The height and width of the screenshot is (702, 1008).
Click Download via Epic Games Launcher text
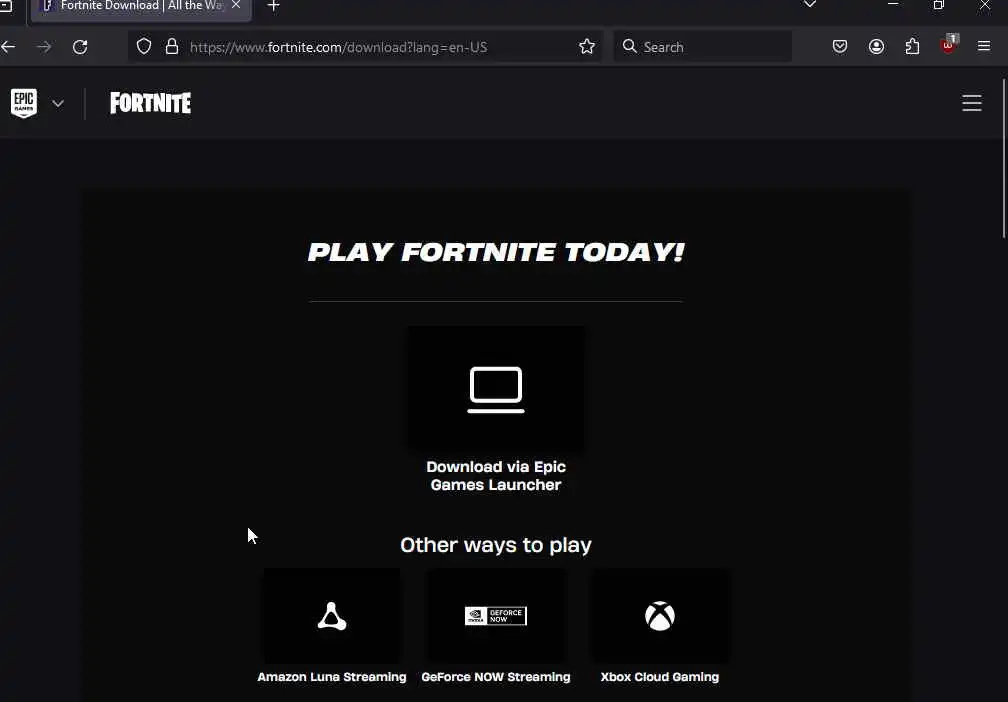496,476
